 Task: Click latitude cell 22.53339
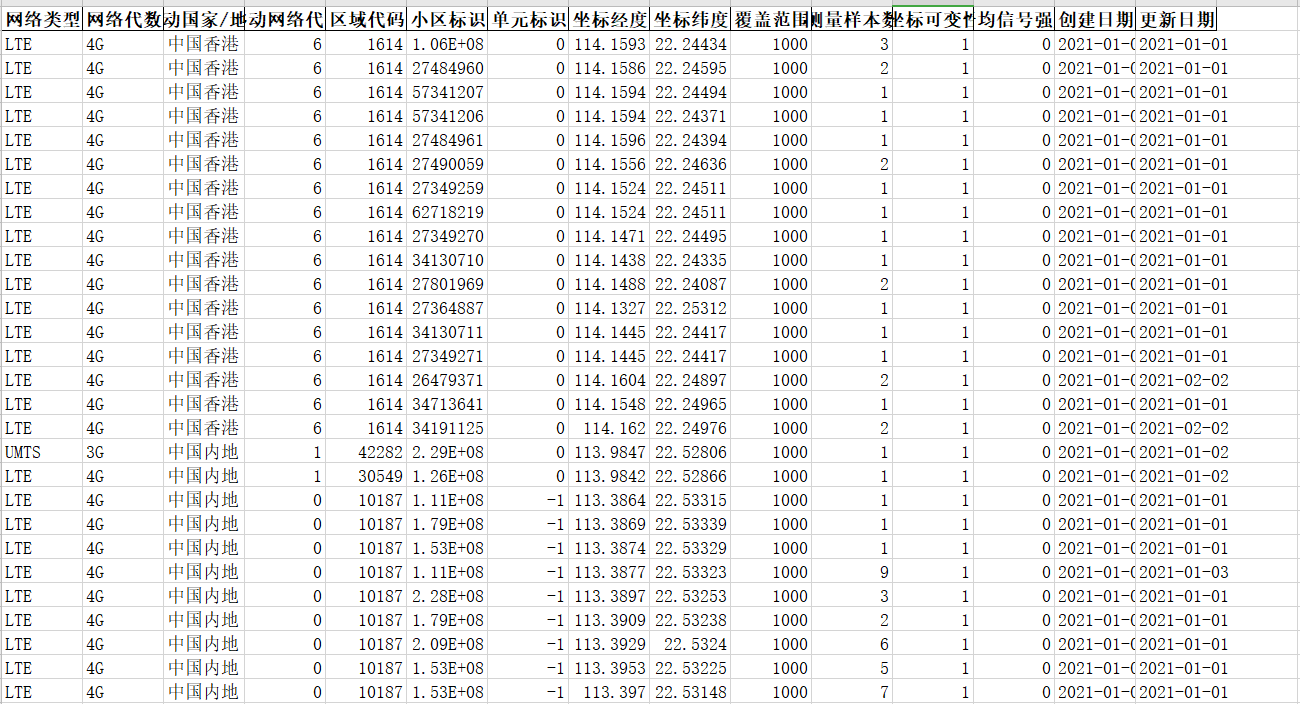[x=690, y=524]
